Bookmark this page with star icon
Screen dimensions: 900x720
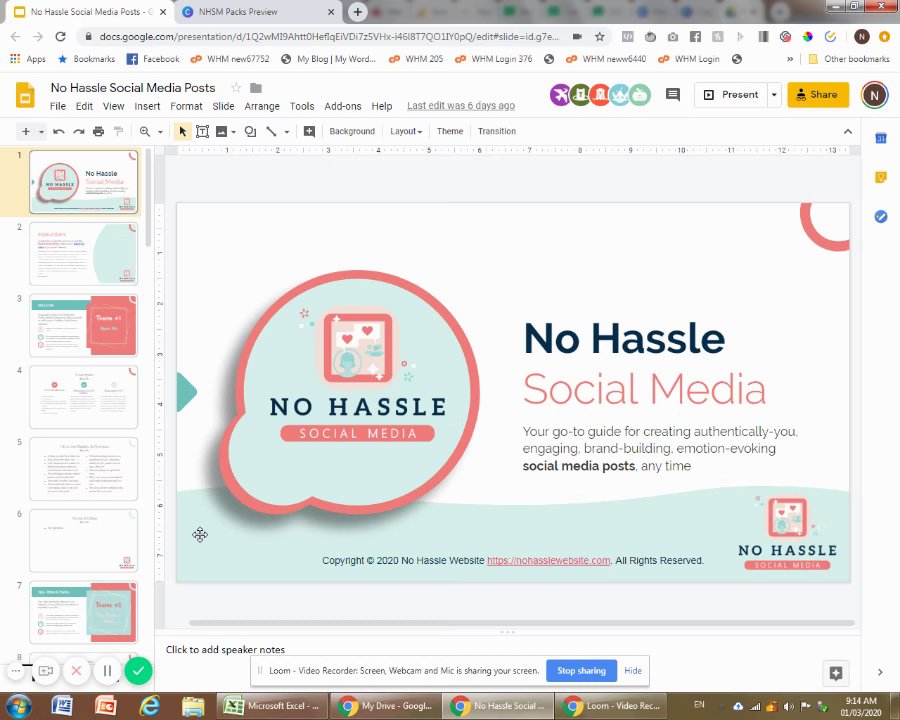[x=600, y=37]
